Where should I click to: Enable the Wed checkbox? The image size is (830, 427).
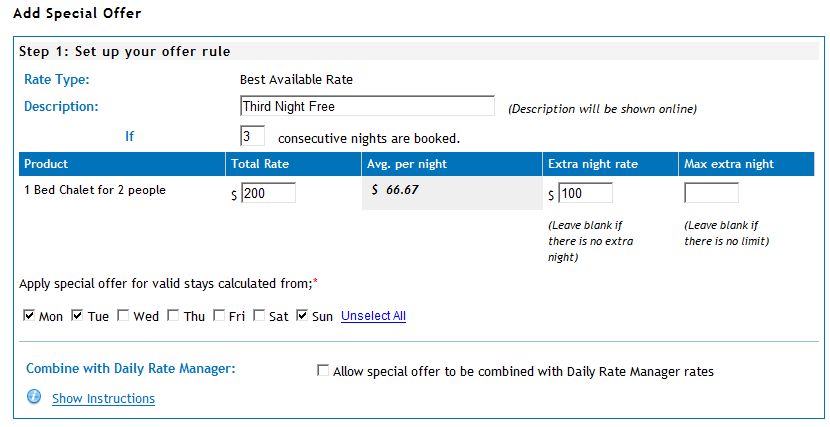pos(123,316)
